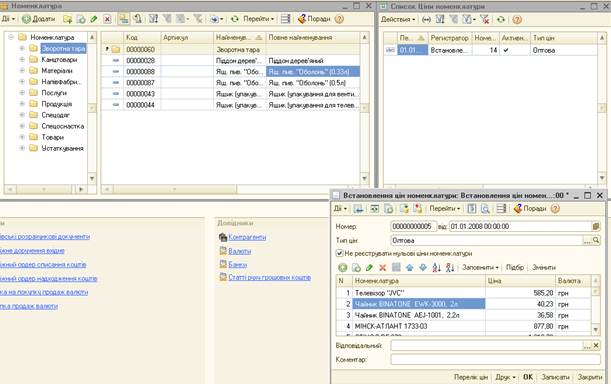611x384 pixels.
Task: Expand the Канцтовари tree folder
Action: tap(22, 59)
